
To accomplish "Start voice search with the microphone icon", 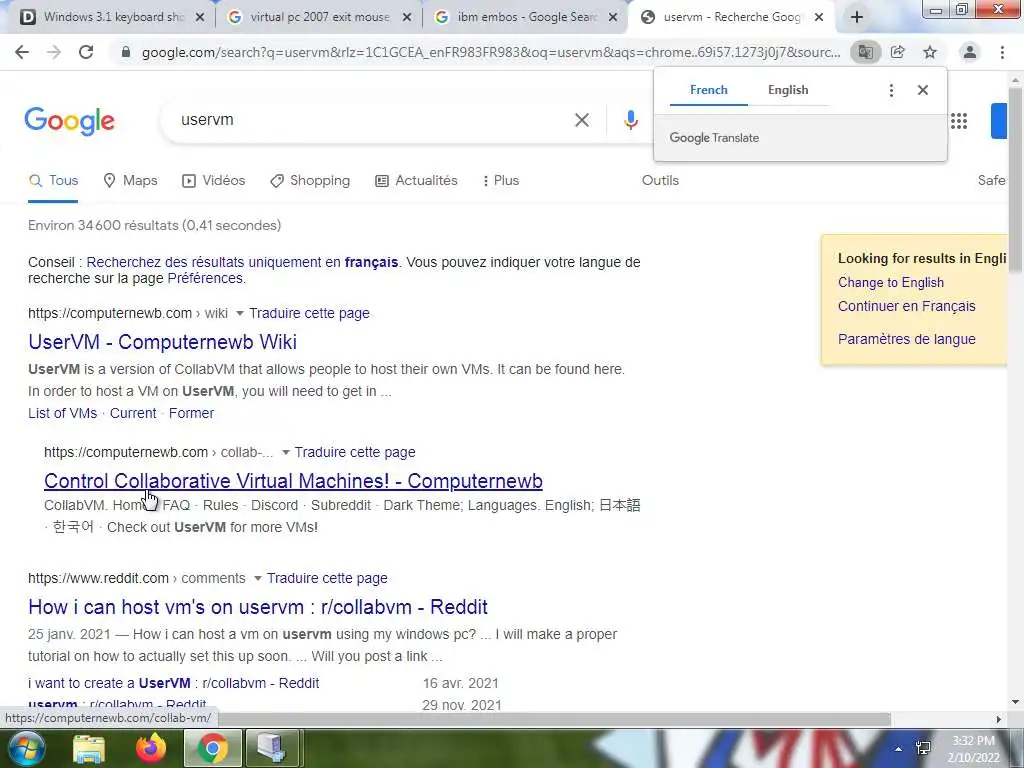I will pos(630,120).
